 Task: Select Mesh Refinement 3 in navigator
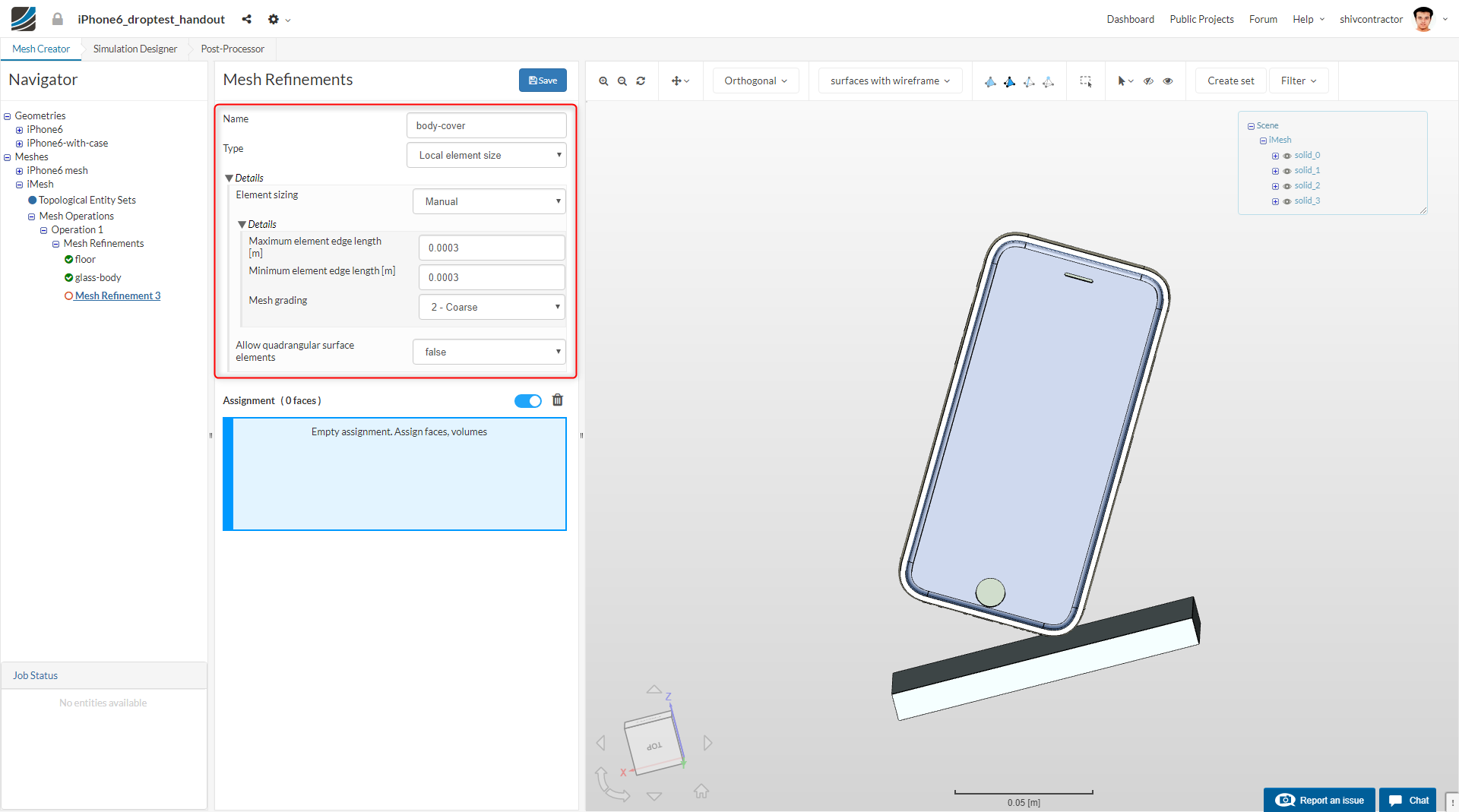tap(118, 295)
